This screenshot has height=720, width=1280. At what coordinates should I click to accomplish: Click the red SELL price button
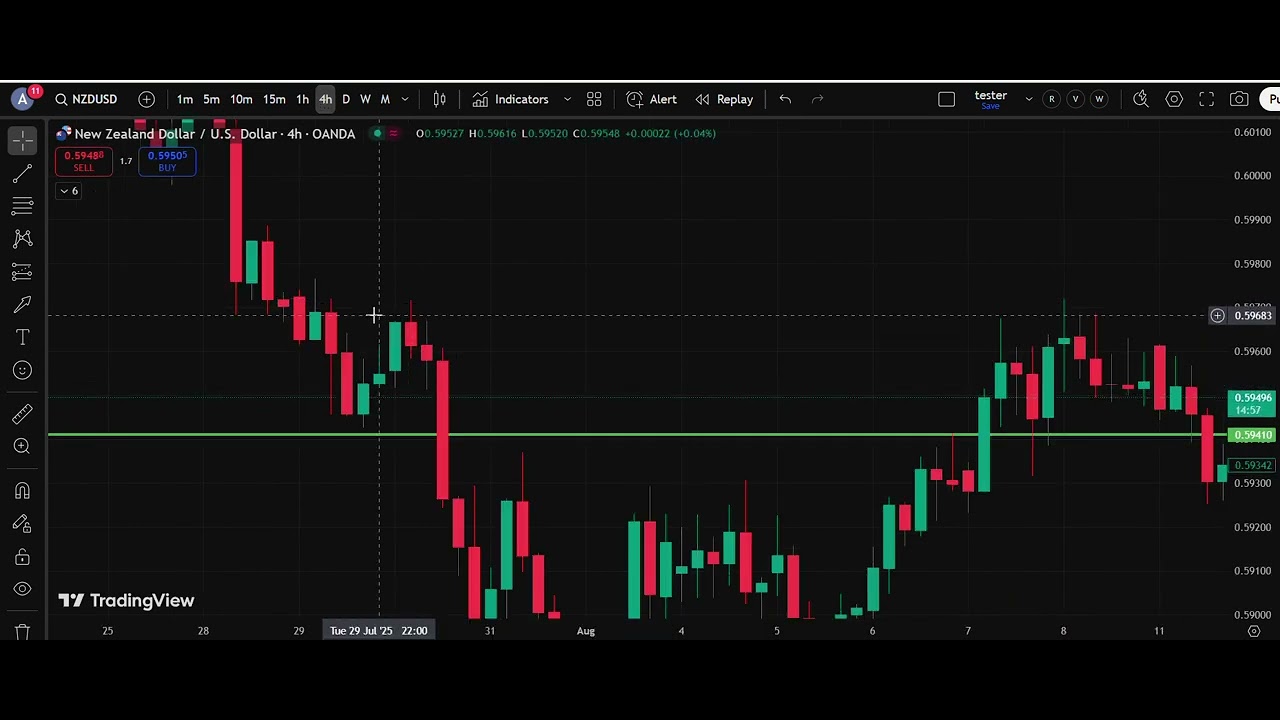pyautogui.click(x=83, y=161)
